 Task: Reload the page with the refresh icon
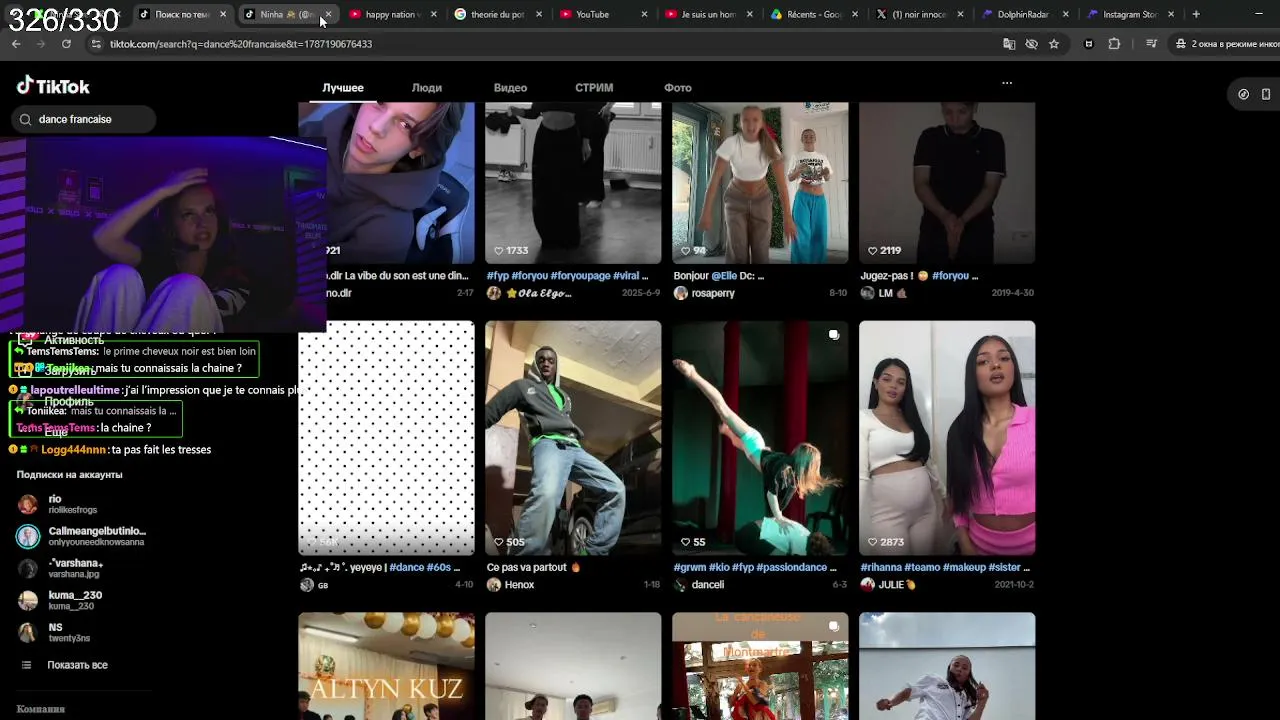point(66,44)
